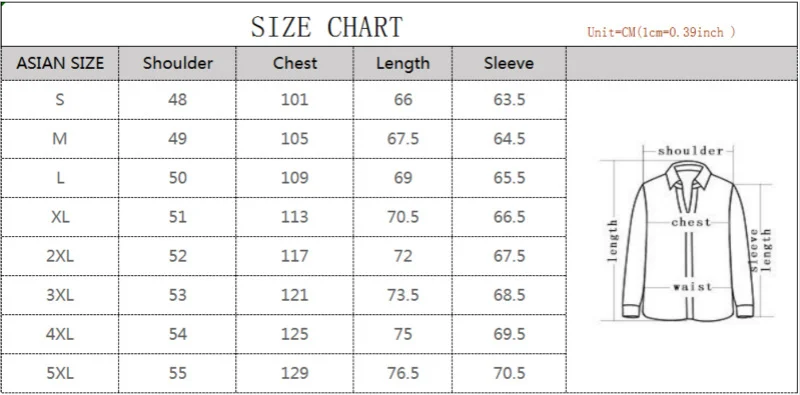Click the length value 76.5 for 5XL
800x395 pixels.
[x=403, y=373]
